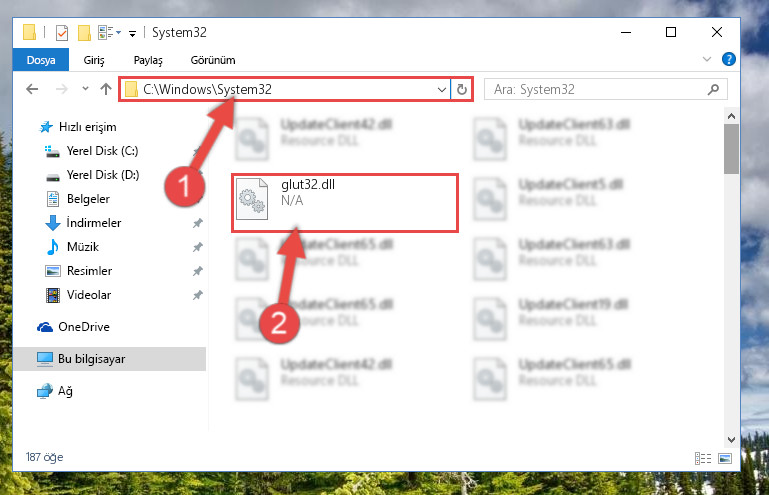Open İndirmeler in the sidebar
Image resolution: width=769 pixels, height=495 pixels.
pyautogui.click(x=94, y=223)
